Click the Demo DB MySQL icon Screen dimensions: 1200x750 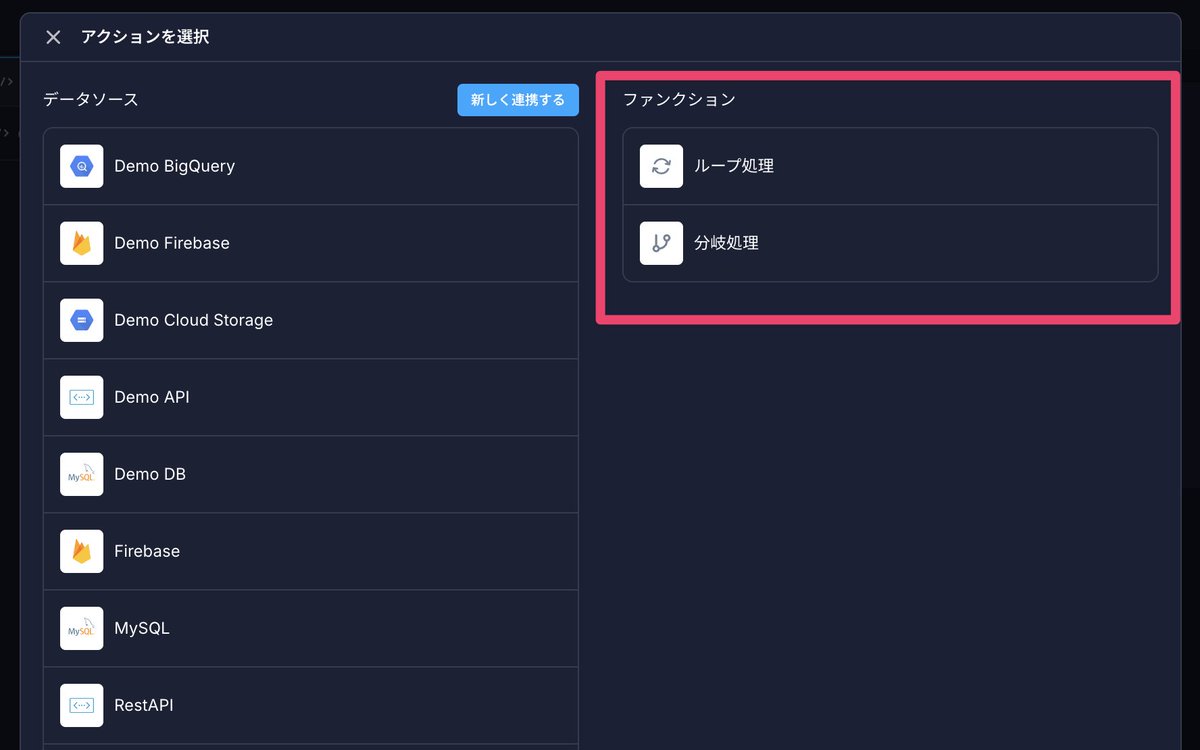(x=81, y=474)
